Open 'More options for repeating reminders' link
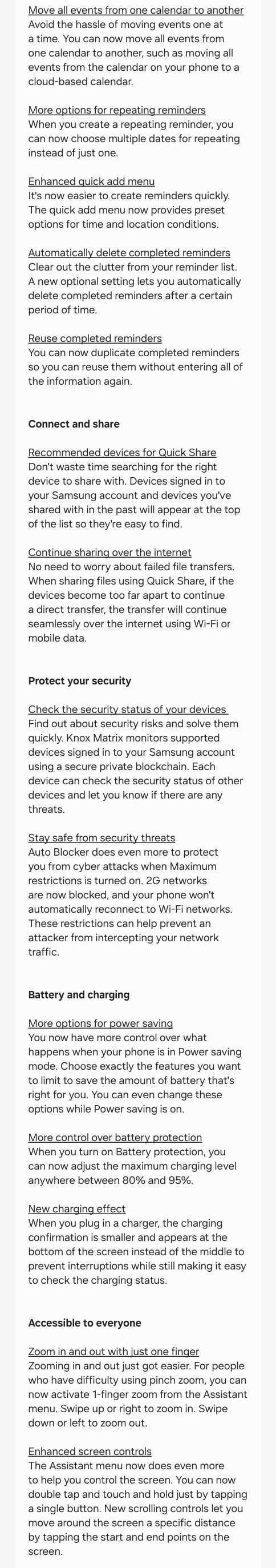 coord(117,110)
